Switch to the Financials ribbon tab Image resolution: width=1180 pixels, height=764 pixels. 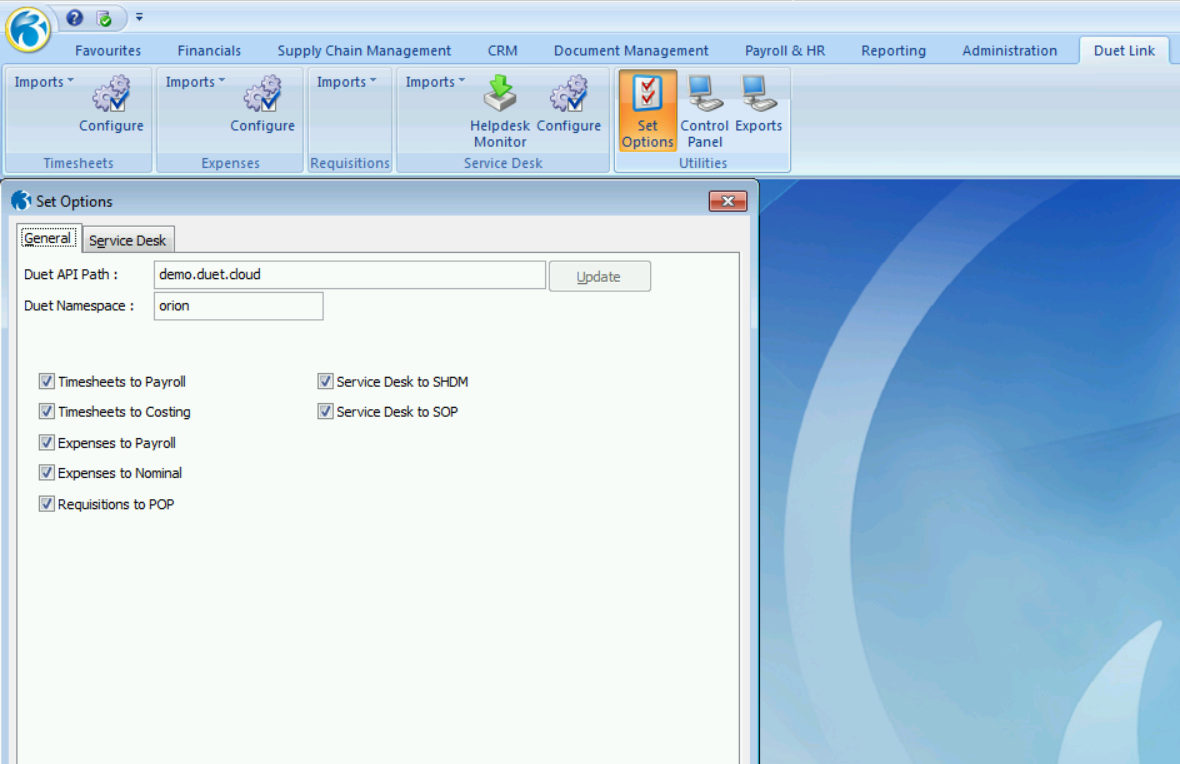coord(209,50)
